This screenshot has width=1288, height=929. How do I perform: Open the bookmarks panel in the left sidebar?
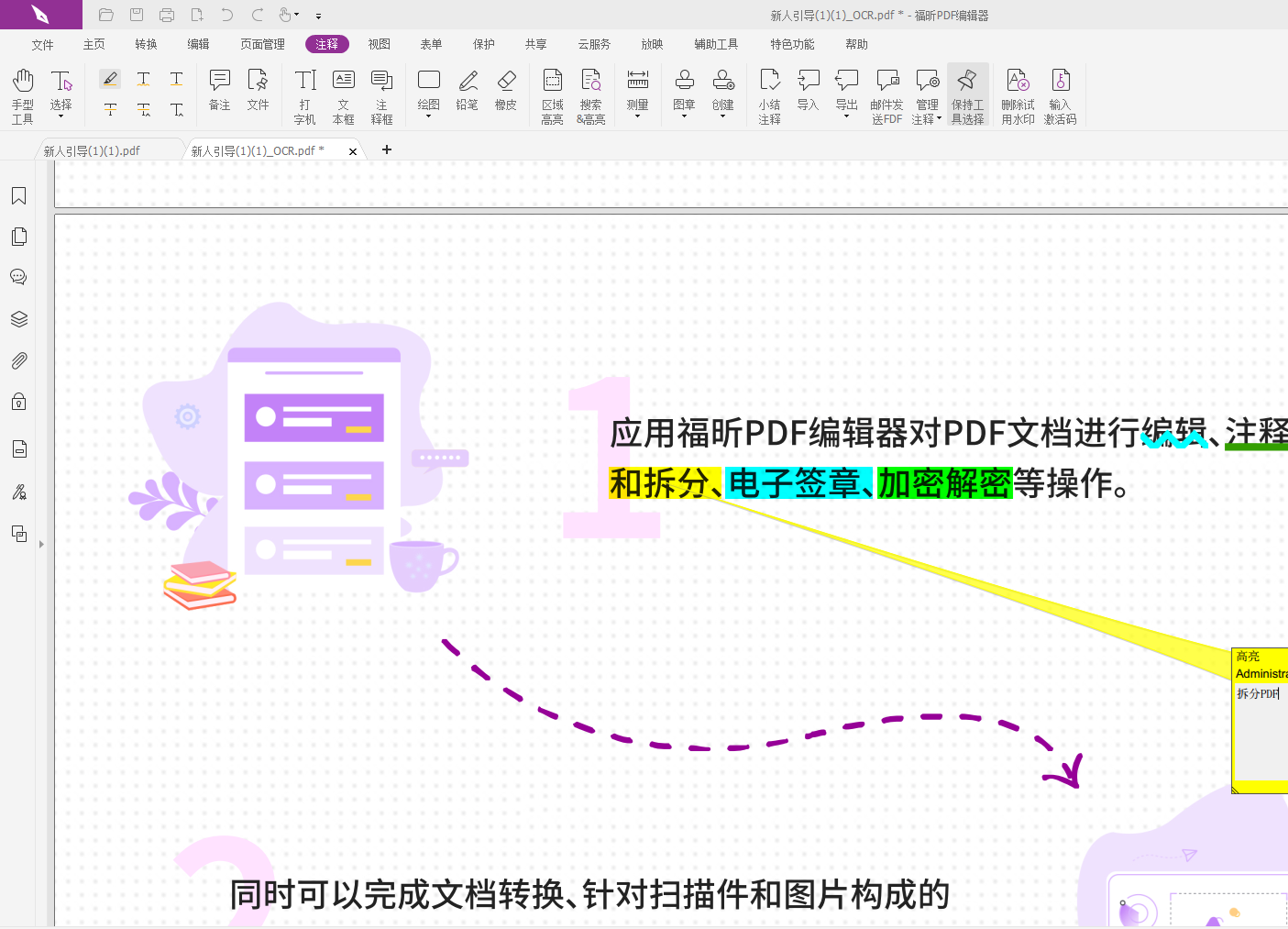tap(18, 195)
